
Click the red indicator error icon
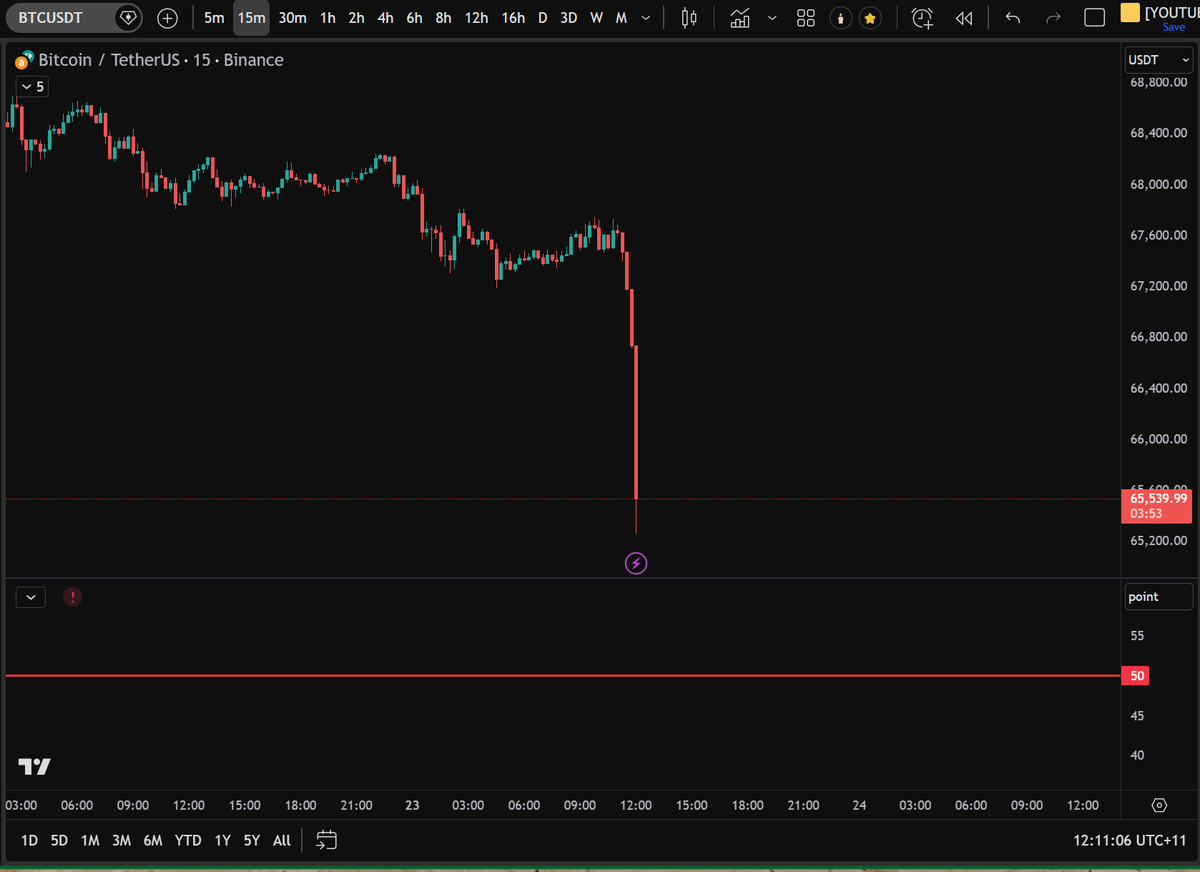(x=72, y=597)
